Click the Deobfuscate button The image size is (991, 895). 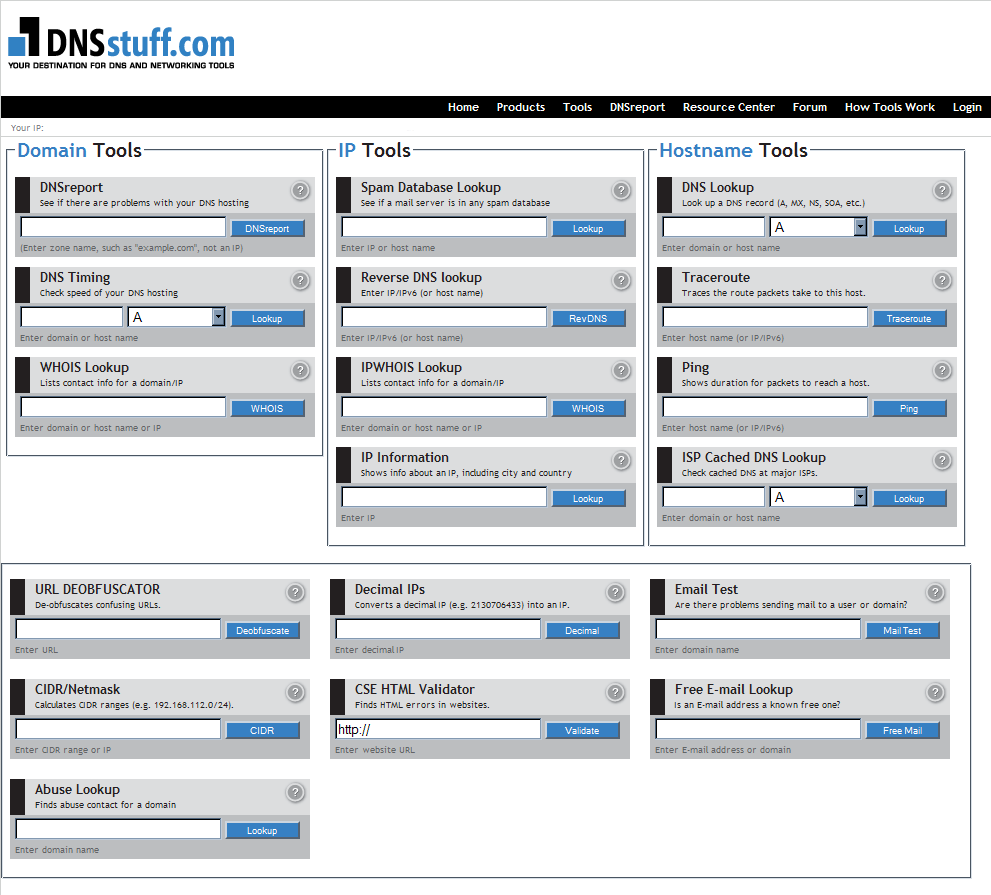262,630
